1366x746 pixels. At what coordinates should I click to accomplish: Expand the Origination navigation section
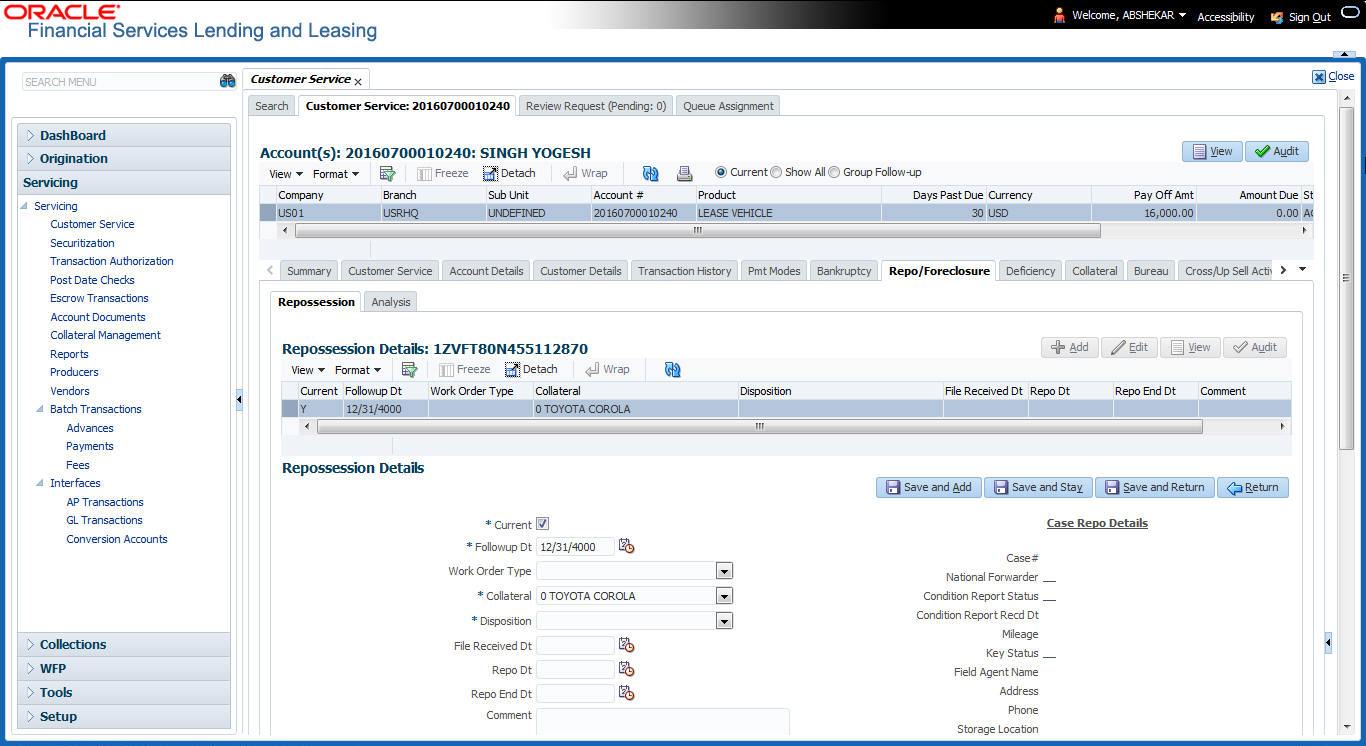coord(30,158)
